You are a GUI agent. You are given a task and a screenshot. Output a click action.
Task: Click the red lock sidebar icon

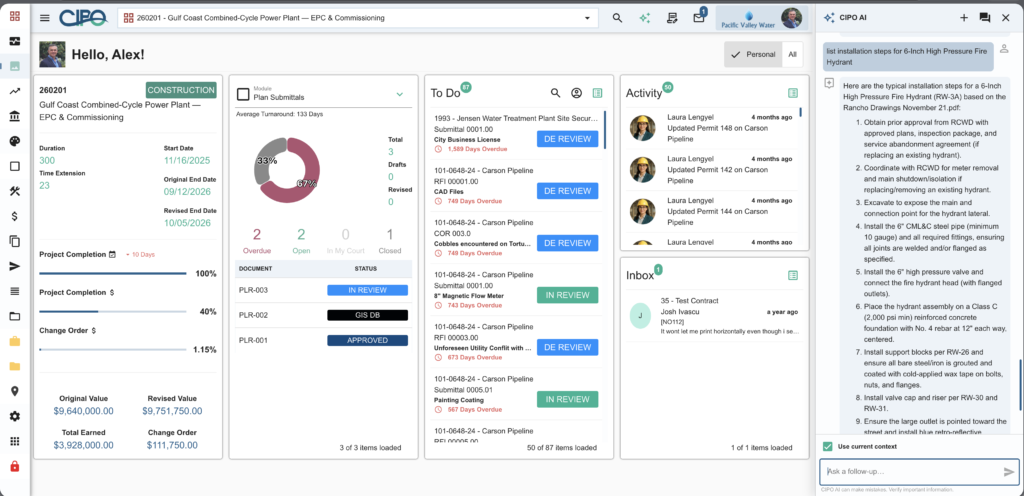point(14,467)
